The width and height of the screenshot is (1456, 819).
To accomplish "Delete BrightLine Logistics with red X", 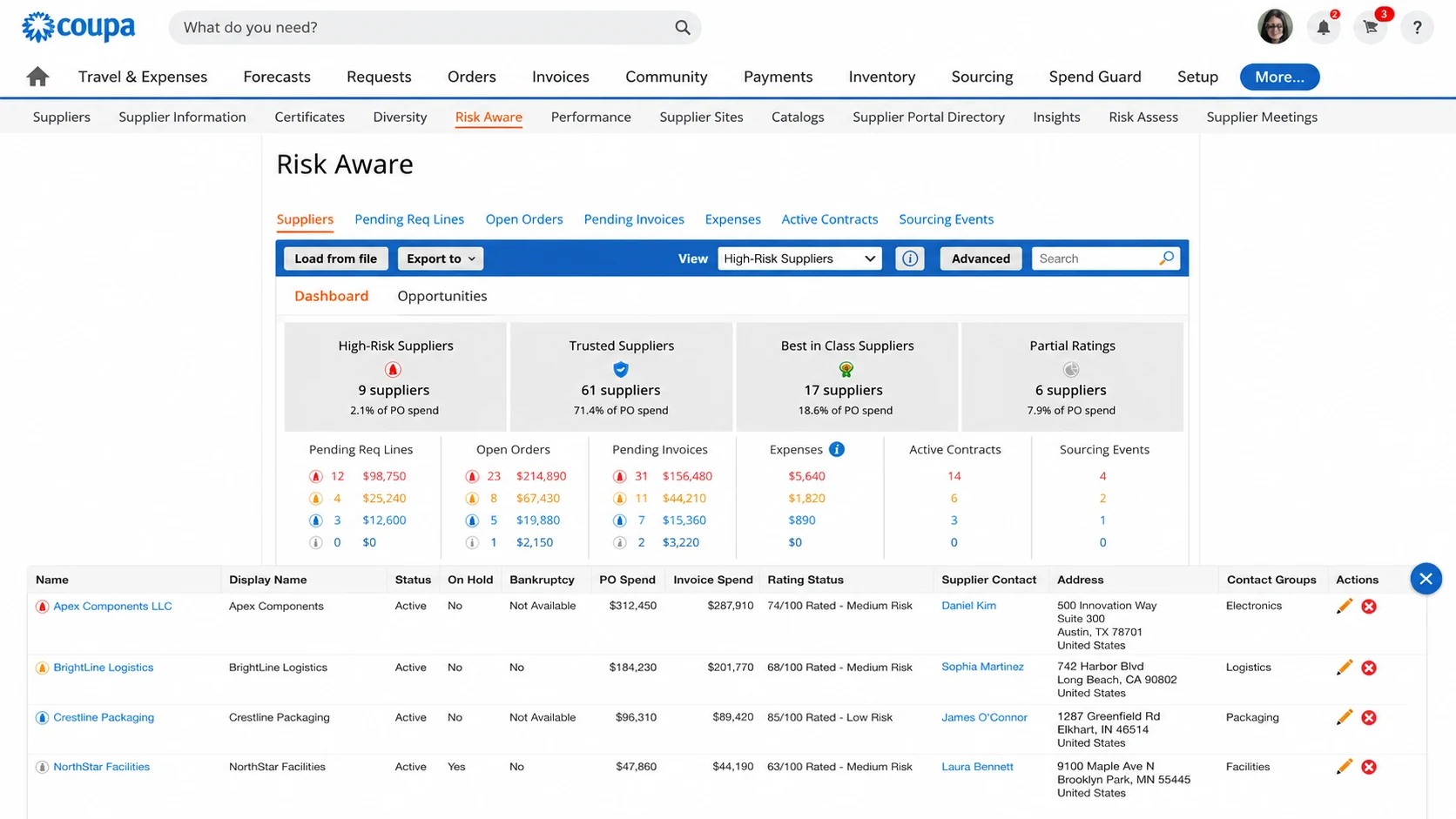I will pyautogui.click(x=1369, y=668).
